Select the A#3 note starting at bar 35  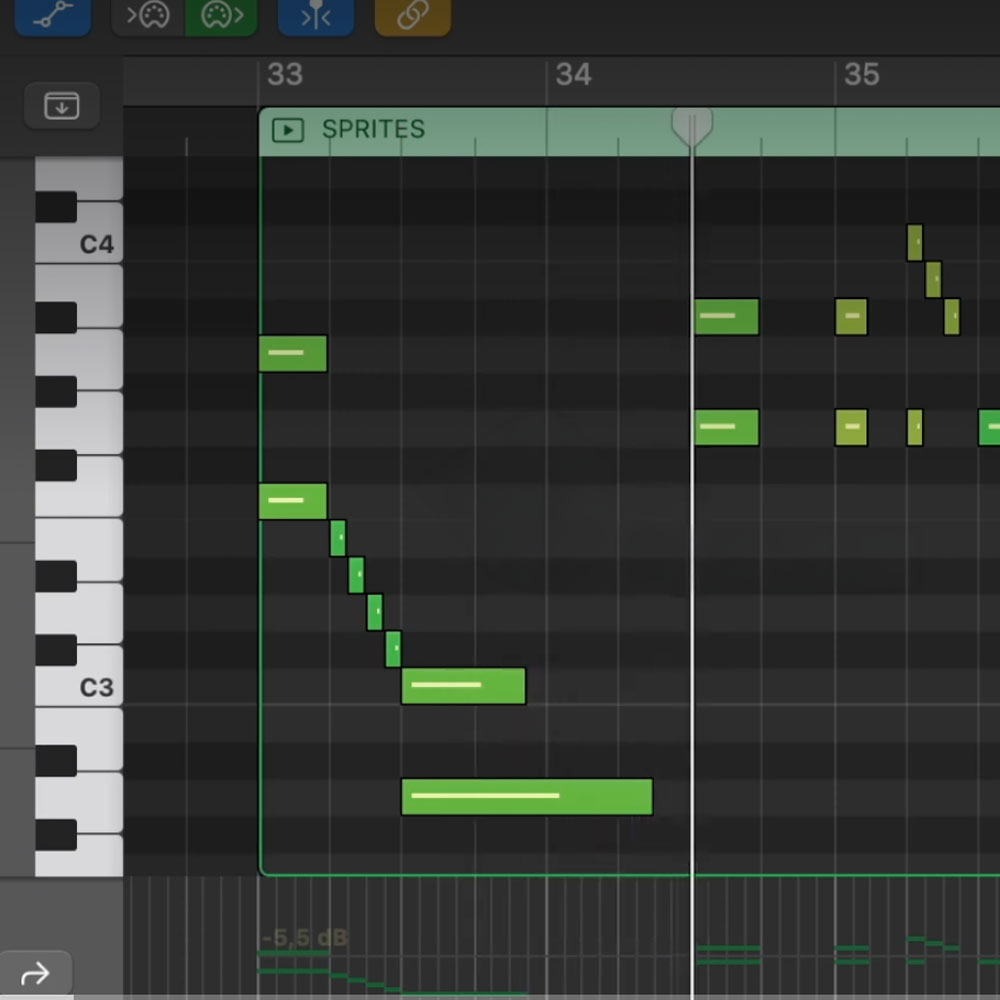point(851,316)
